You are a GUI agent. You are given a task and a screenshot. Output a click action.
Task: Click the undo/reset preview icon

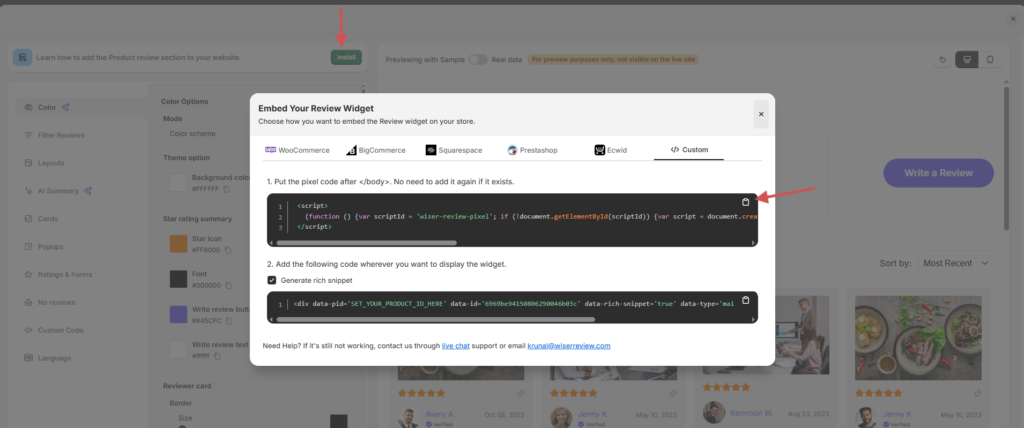[x=942, y=59]
